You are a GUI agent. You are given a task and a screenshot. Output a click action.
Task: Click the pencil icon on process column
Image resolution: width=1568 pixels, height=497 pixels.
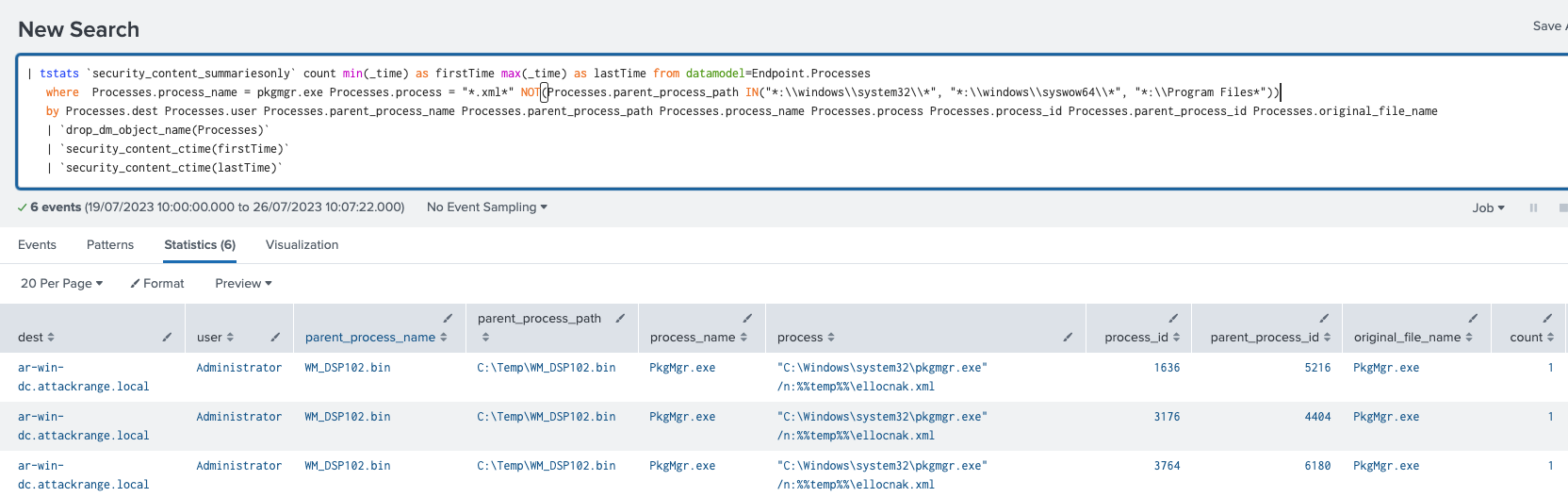coord(1068,337)
